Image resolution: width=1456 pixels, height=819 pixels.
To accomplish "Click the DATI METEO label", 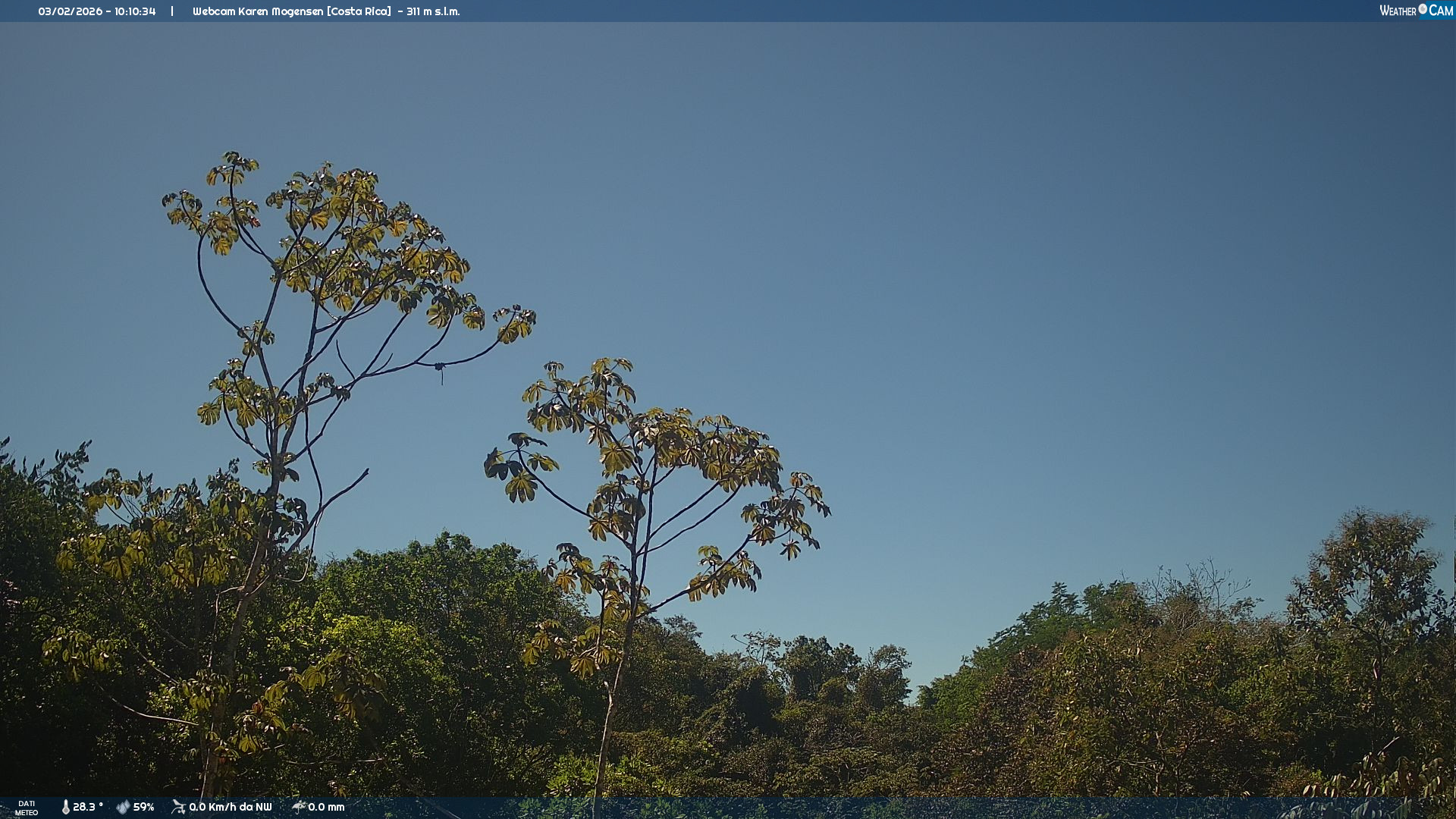I will [27, 808].
